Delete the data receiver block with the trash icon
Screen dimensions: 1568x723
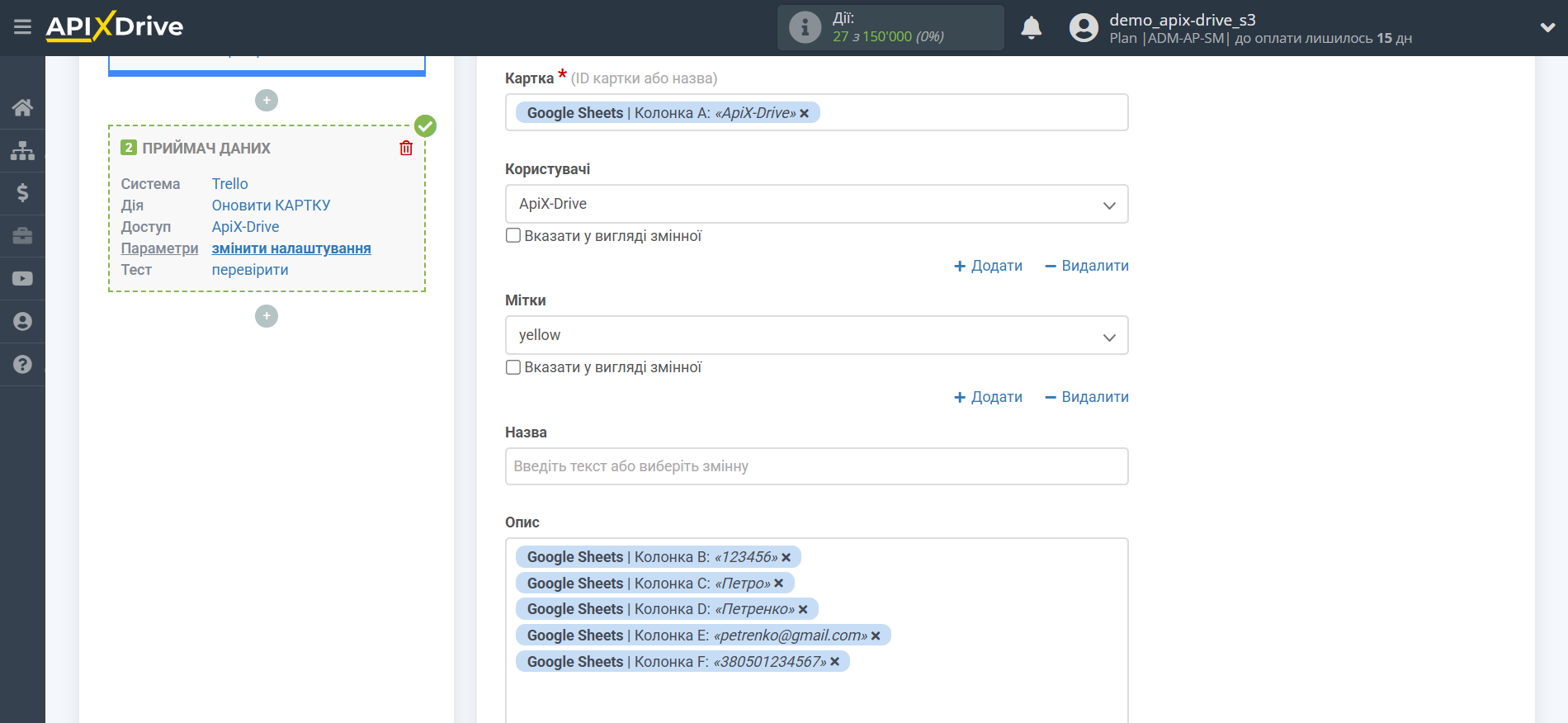[x=406, y=148]
